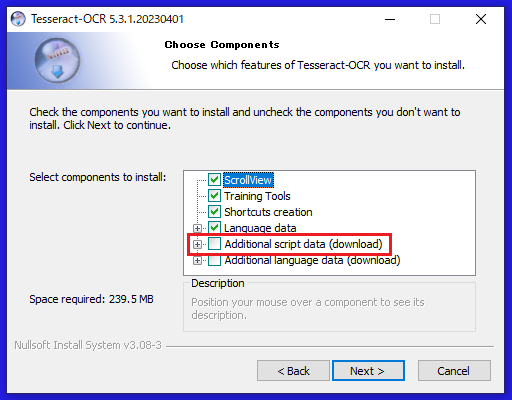
Task: Select the ScrollView component label
Action: pyautogui.click(x=248, y=180)
